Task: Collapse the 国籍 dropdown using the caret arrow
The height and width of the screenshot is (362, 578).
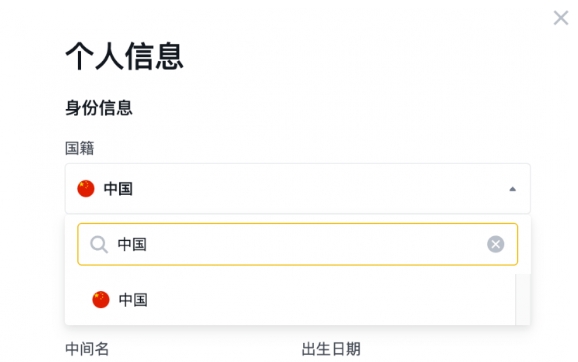Action: (512, 189)
